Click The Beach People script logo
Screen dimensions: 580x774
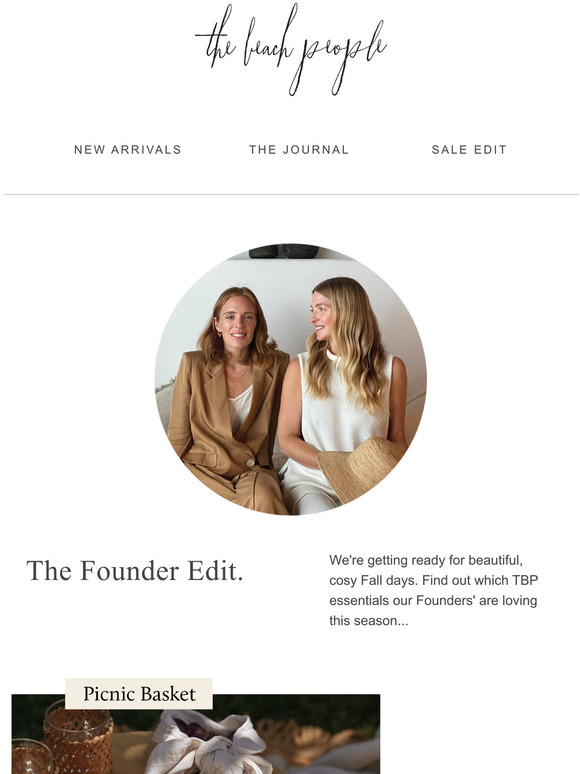click(x=291, y=49)
